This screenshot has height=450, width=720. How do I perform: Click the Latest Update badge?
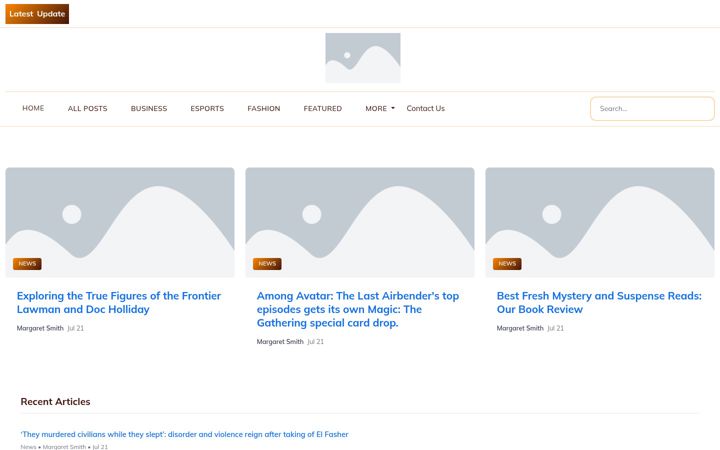click(37, 14)
